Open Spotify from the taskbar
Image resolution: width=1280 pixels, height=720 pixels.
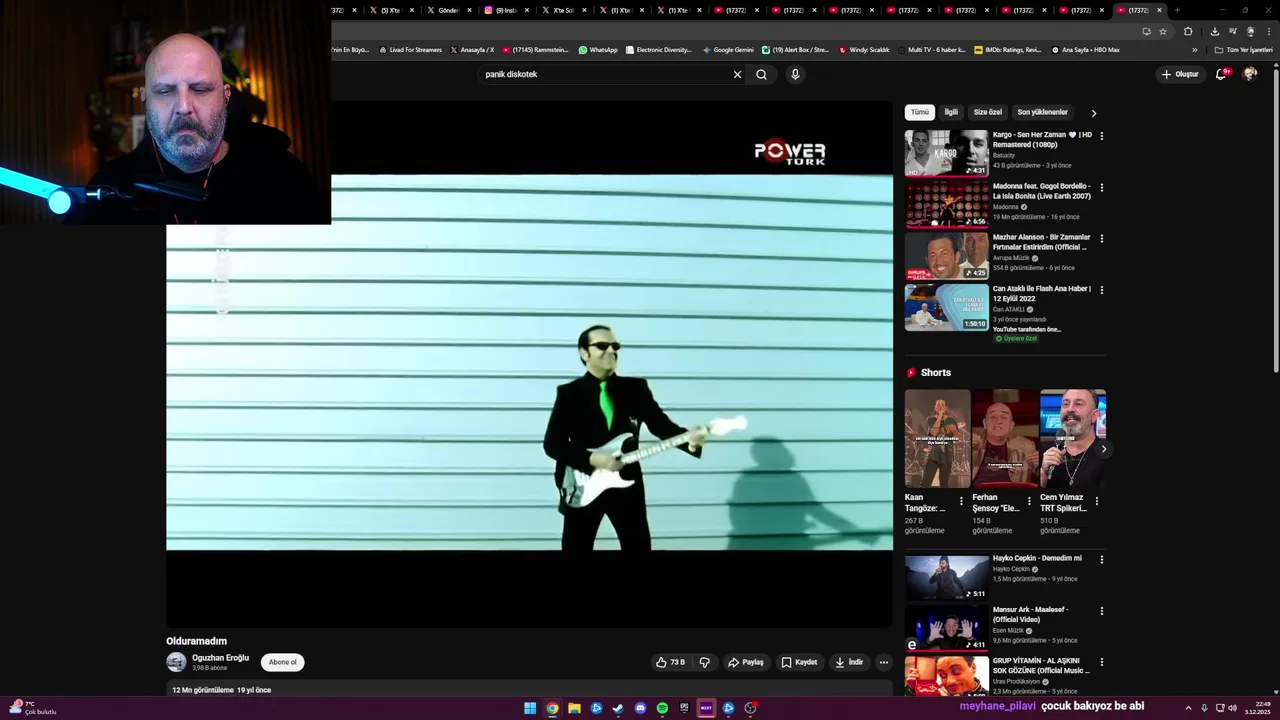point(662,708)
